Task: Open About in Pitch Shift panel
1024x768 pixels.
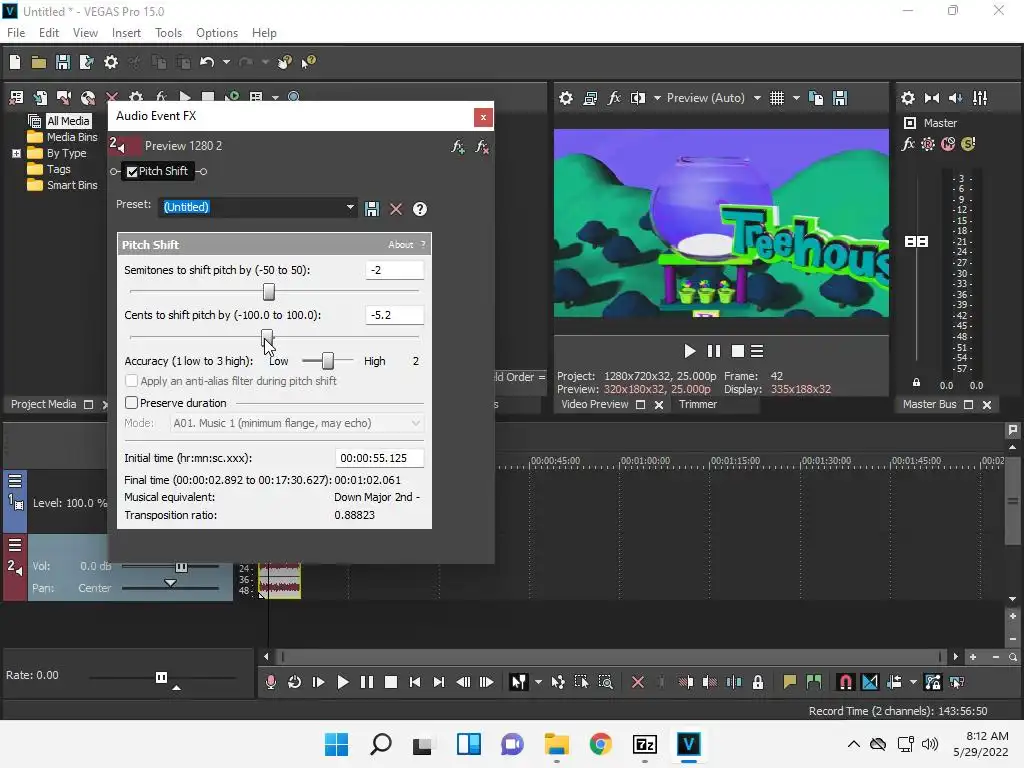Action: 400,245
